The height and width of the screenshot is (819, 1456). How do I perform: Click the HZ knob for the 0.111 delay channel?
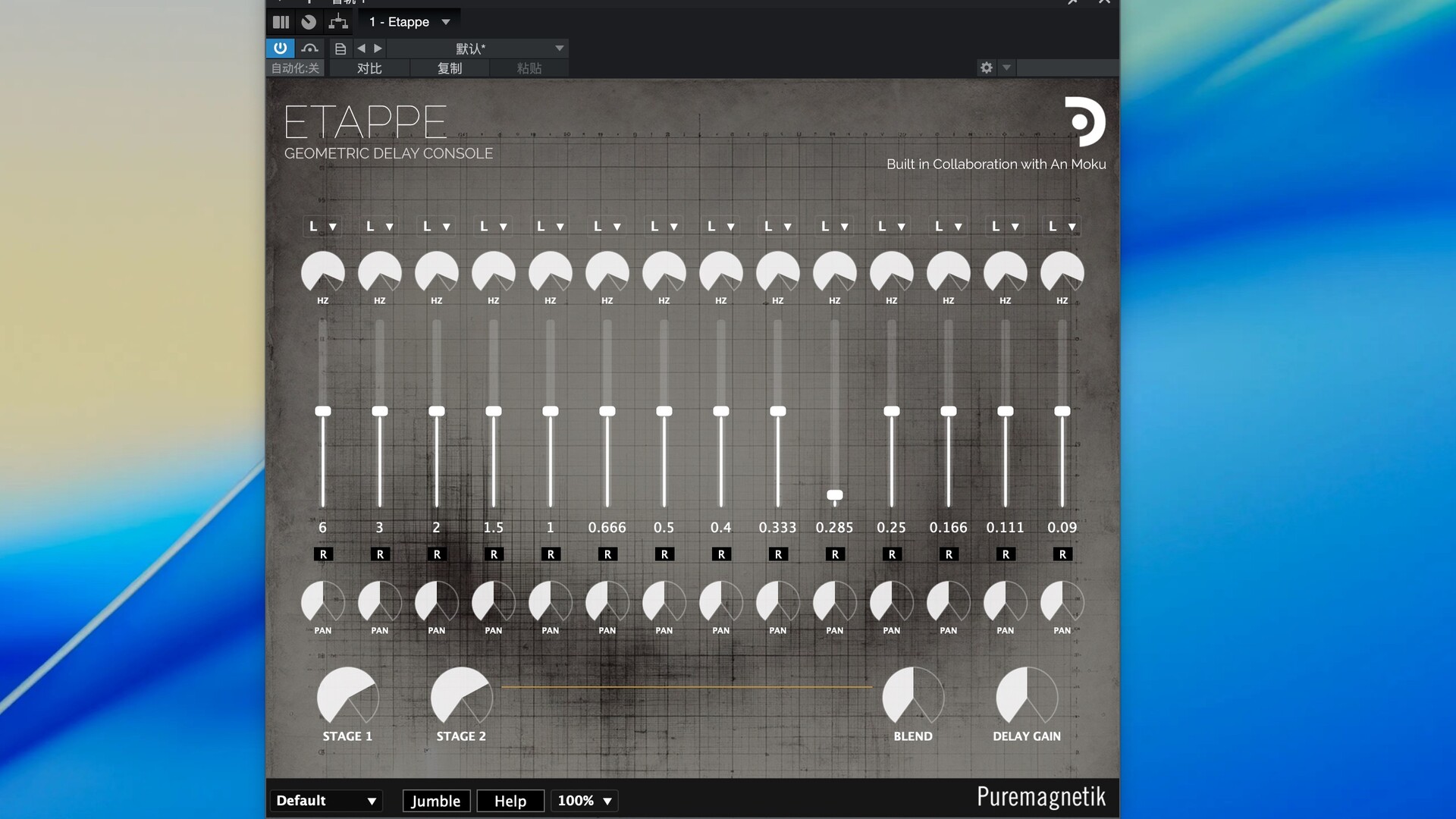point(1006,273)
